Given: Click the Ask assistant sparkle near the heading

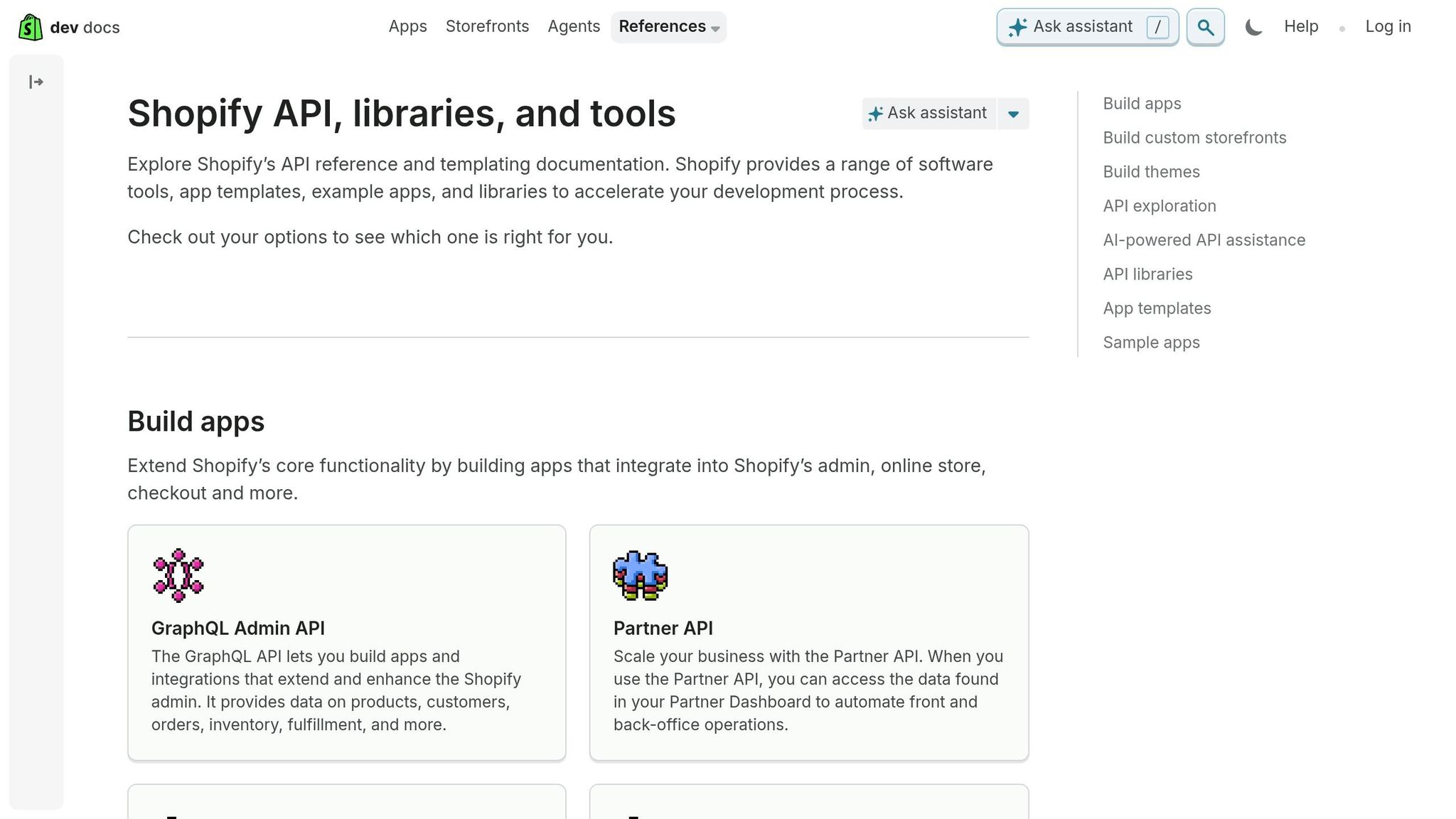Looking at the screenshot, I should tap(874, 113).
